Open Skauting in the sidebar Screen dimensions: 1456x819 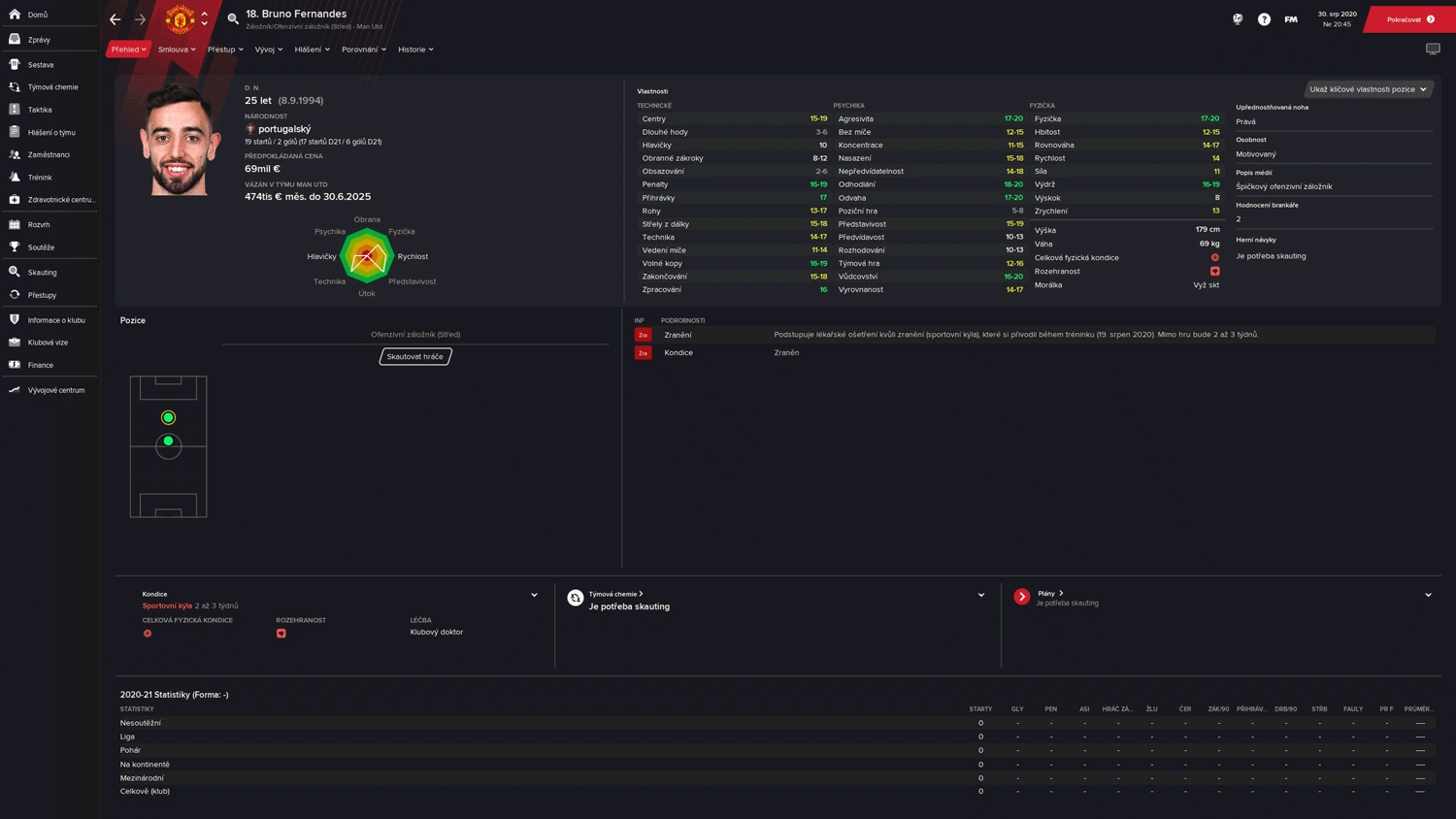(x=42, y=273)
